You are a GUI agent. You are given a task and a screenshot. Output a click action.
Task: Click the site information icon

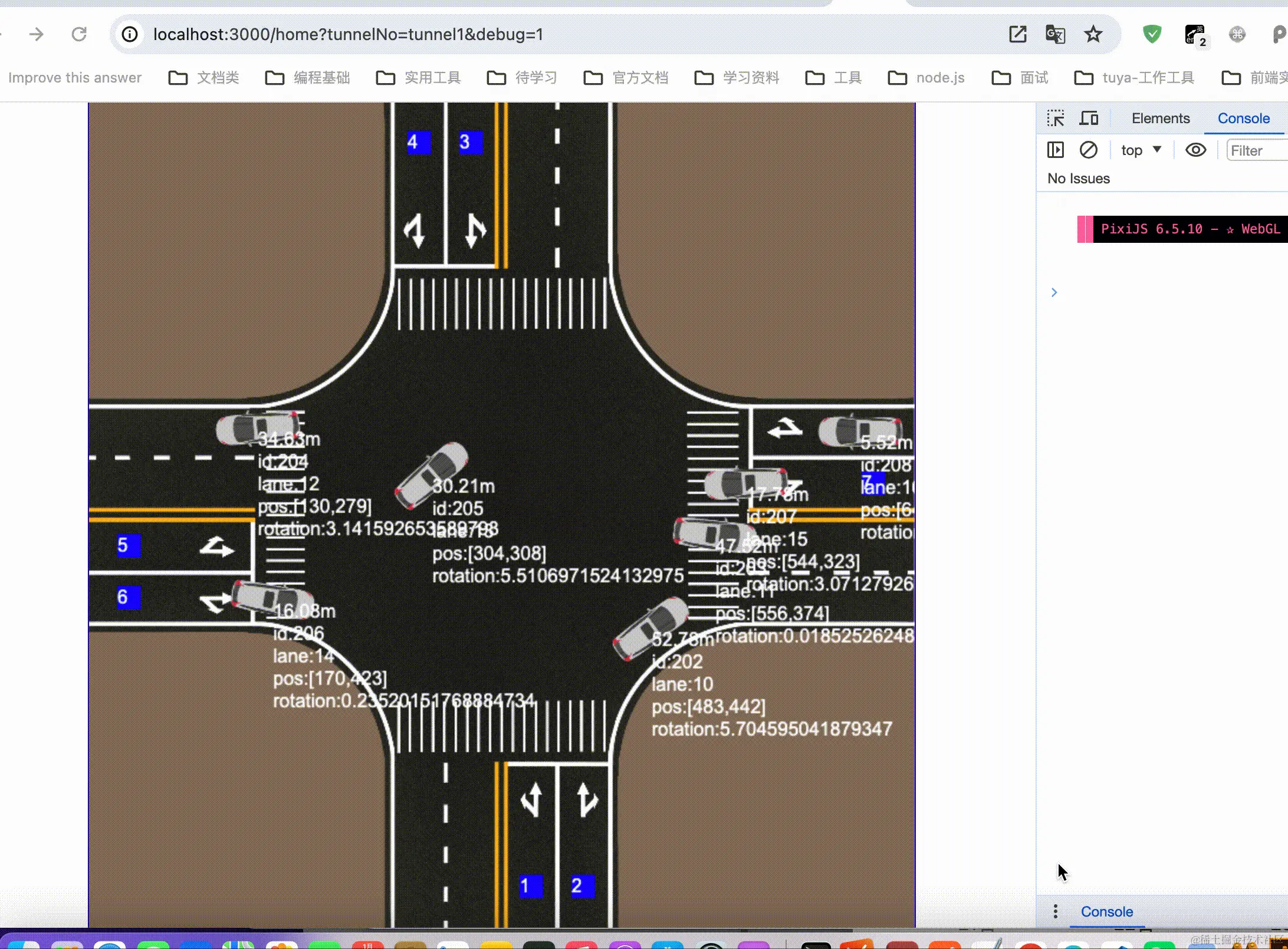[x=130, y=34]
